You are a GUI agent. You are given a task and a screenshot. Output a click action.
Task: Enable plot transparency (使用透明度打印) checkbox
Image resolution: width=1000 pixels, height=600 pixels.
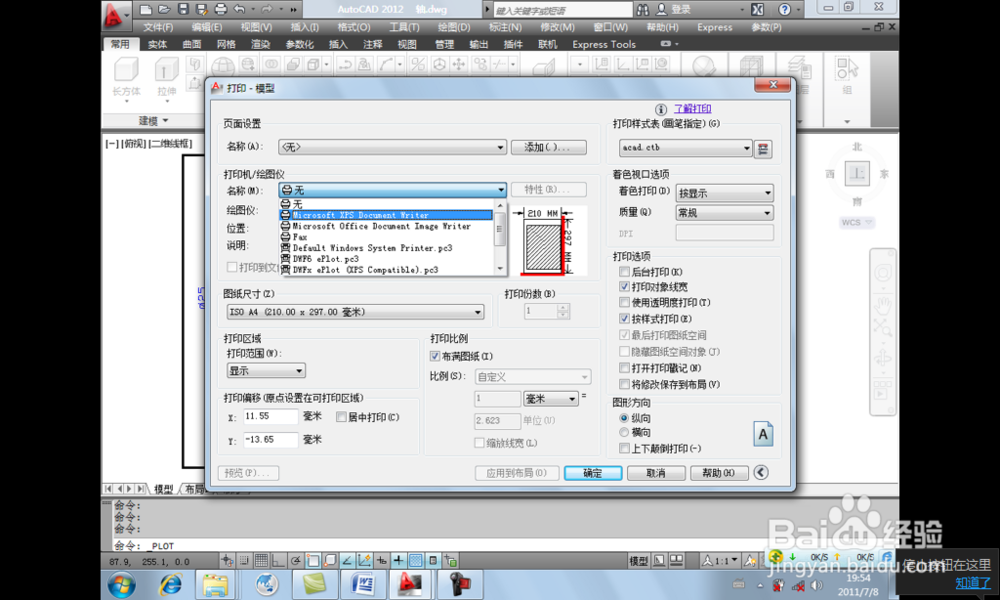tap(624, 302)
